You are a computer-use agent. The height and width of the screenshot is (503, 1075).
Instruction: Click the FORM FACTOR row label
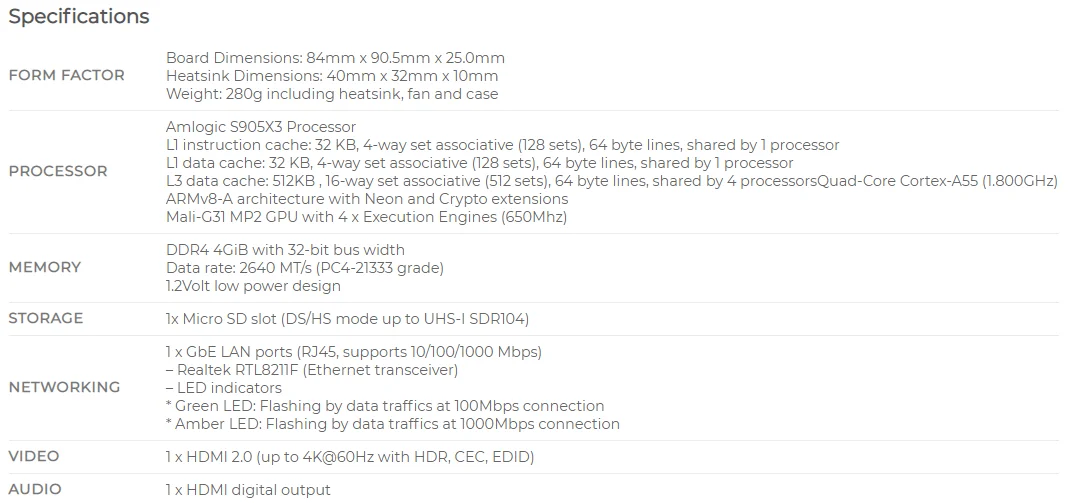[67, 76]
